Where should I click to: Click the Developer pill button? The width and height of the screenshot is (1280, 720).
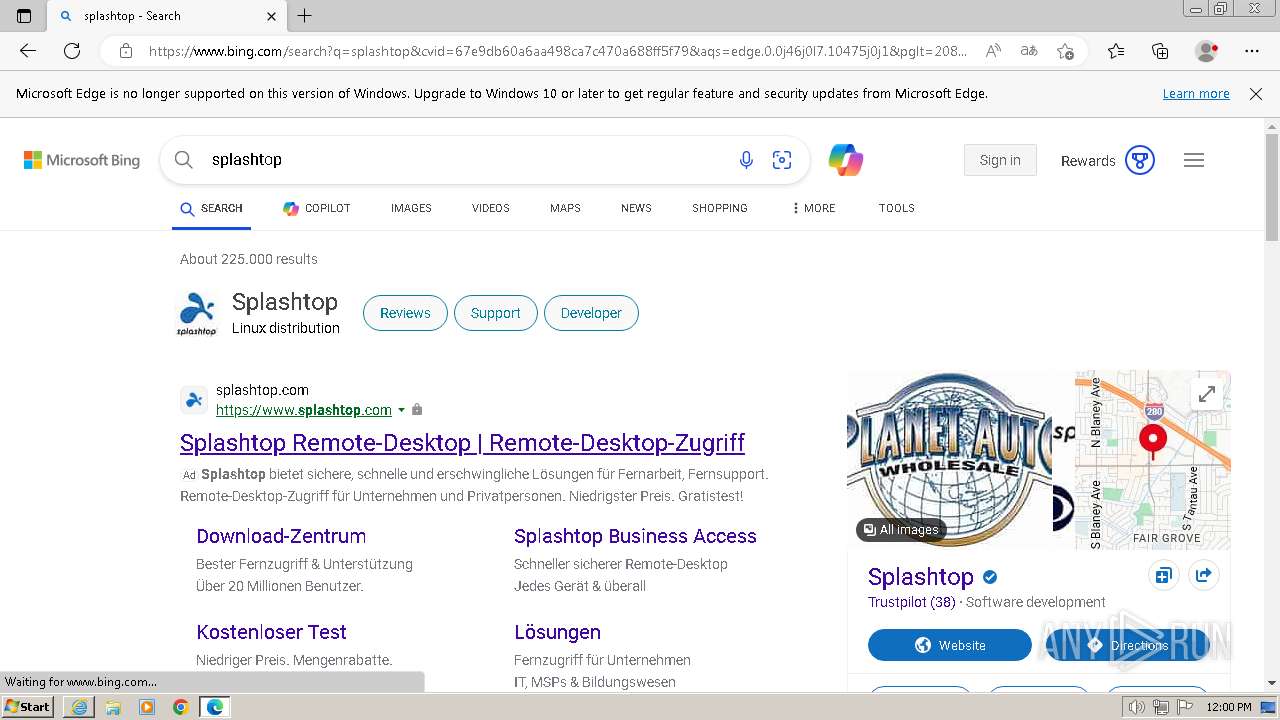(591, 313)
